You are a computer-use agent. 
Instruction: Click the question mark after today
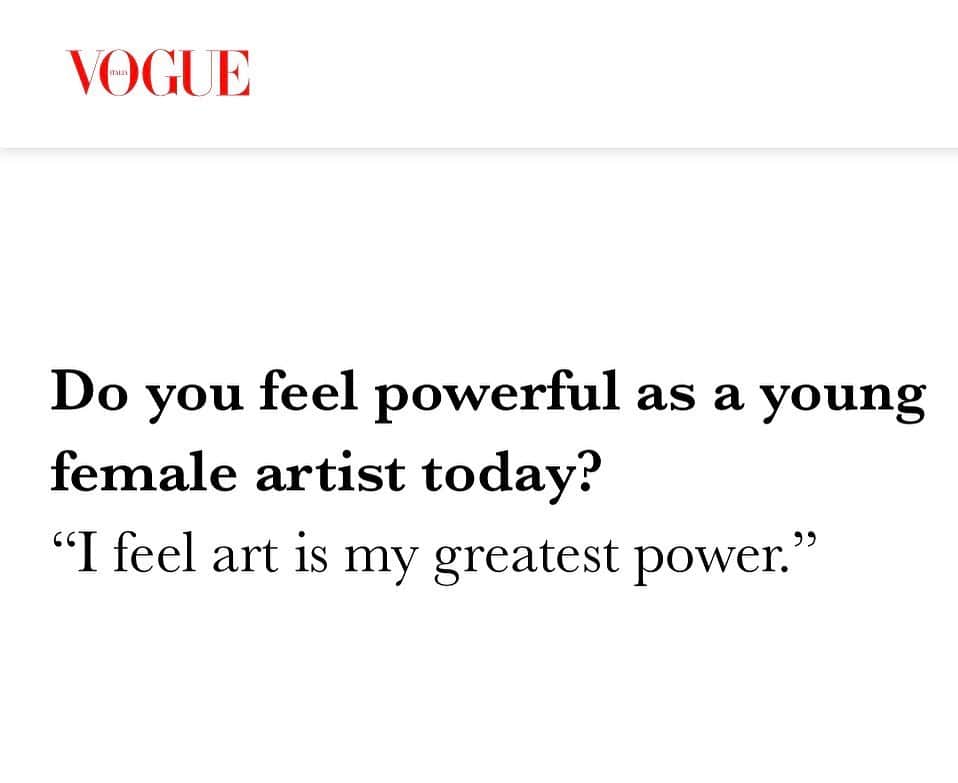pos(582,473)
